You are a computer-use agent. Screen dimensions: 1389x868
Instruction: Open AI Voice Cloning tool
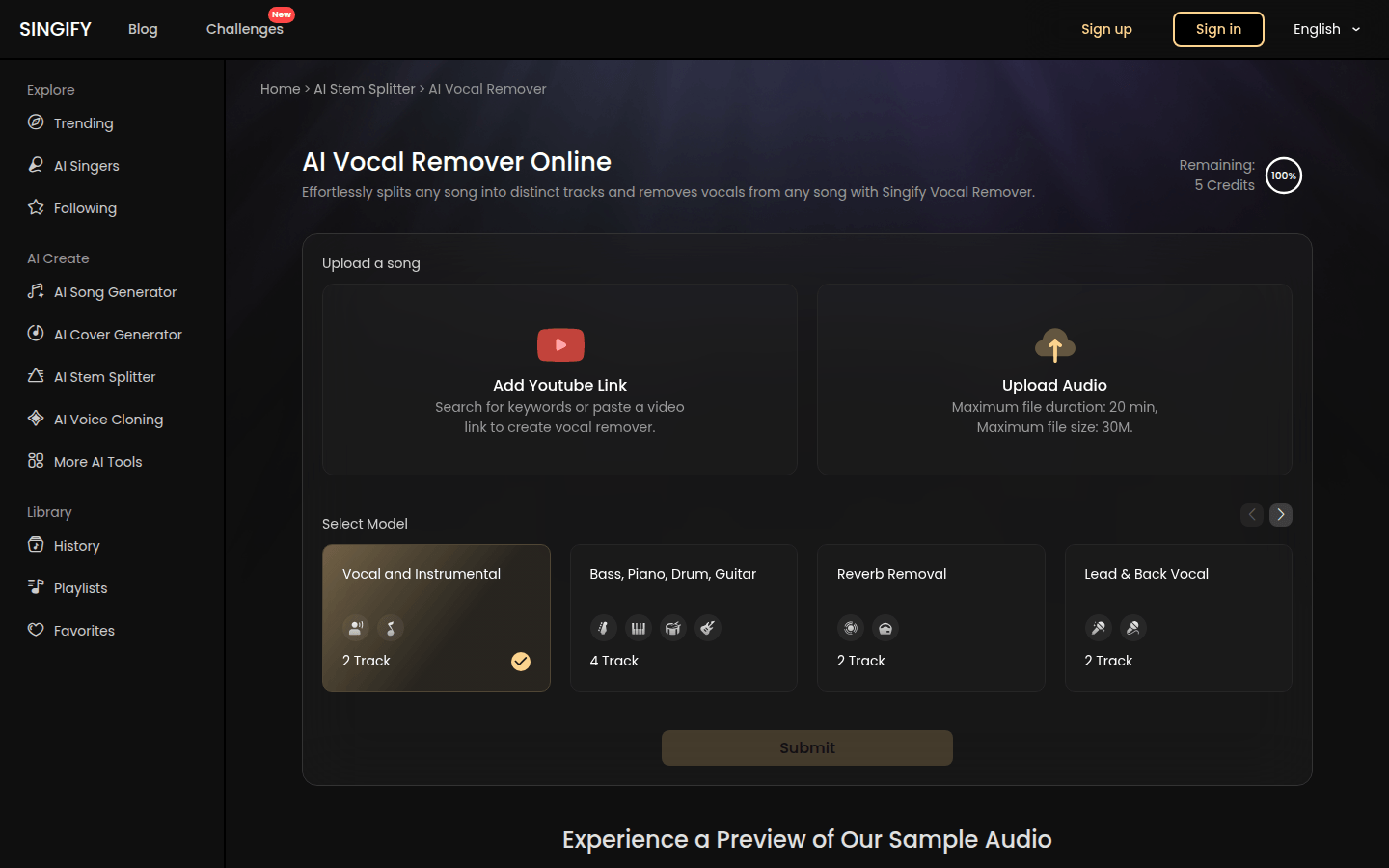(x=108, y=420)
